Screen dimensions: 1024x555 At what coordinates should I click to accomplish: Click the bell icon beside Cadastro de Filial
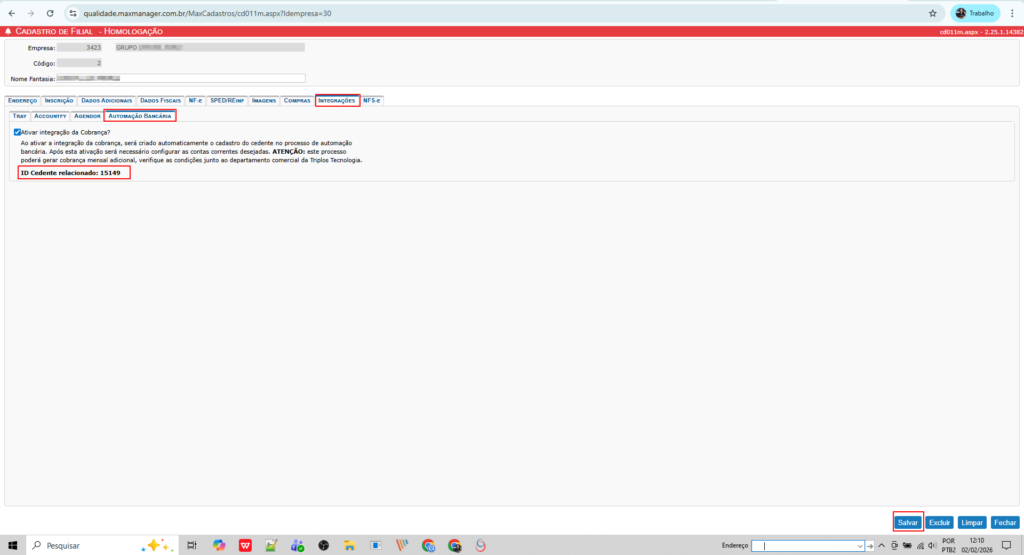click(8, 32)
